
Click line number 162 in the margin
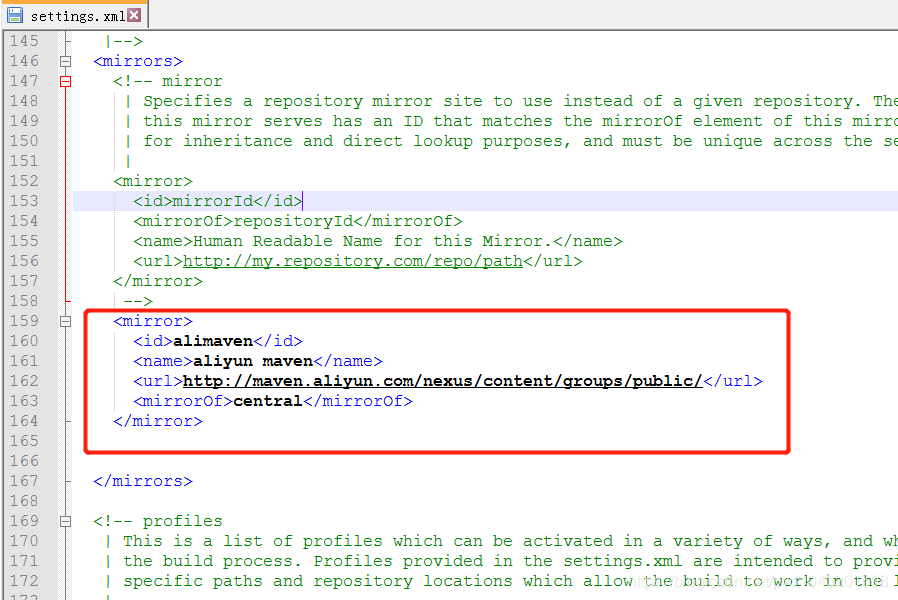coord(24,381)
